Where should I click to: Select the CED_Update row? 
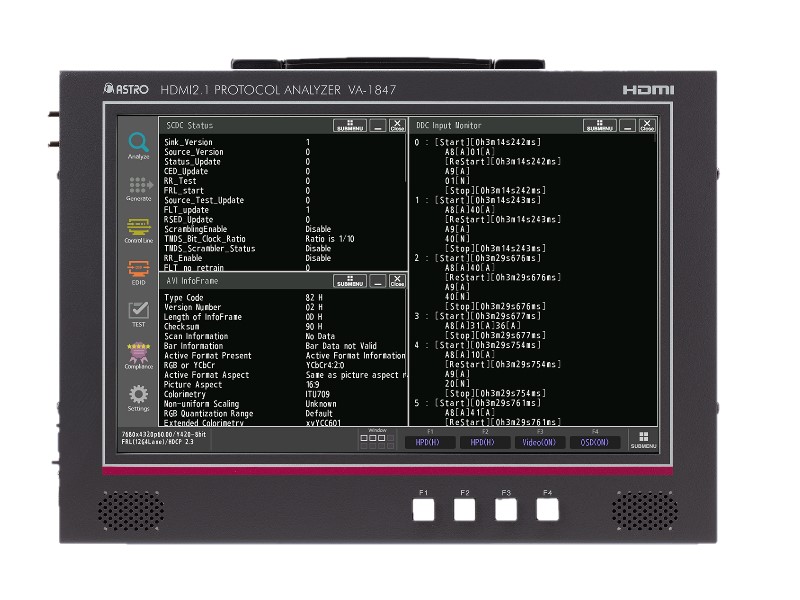click(x=284, y=171)
